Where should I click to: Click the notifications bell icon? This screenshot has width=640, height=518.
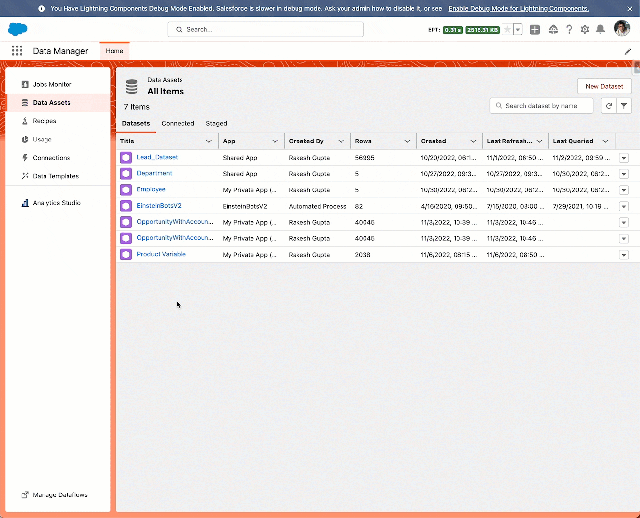pos(600,30)
